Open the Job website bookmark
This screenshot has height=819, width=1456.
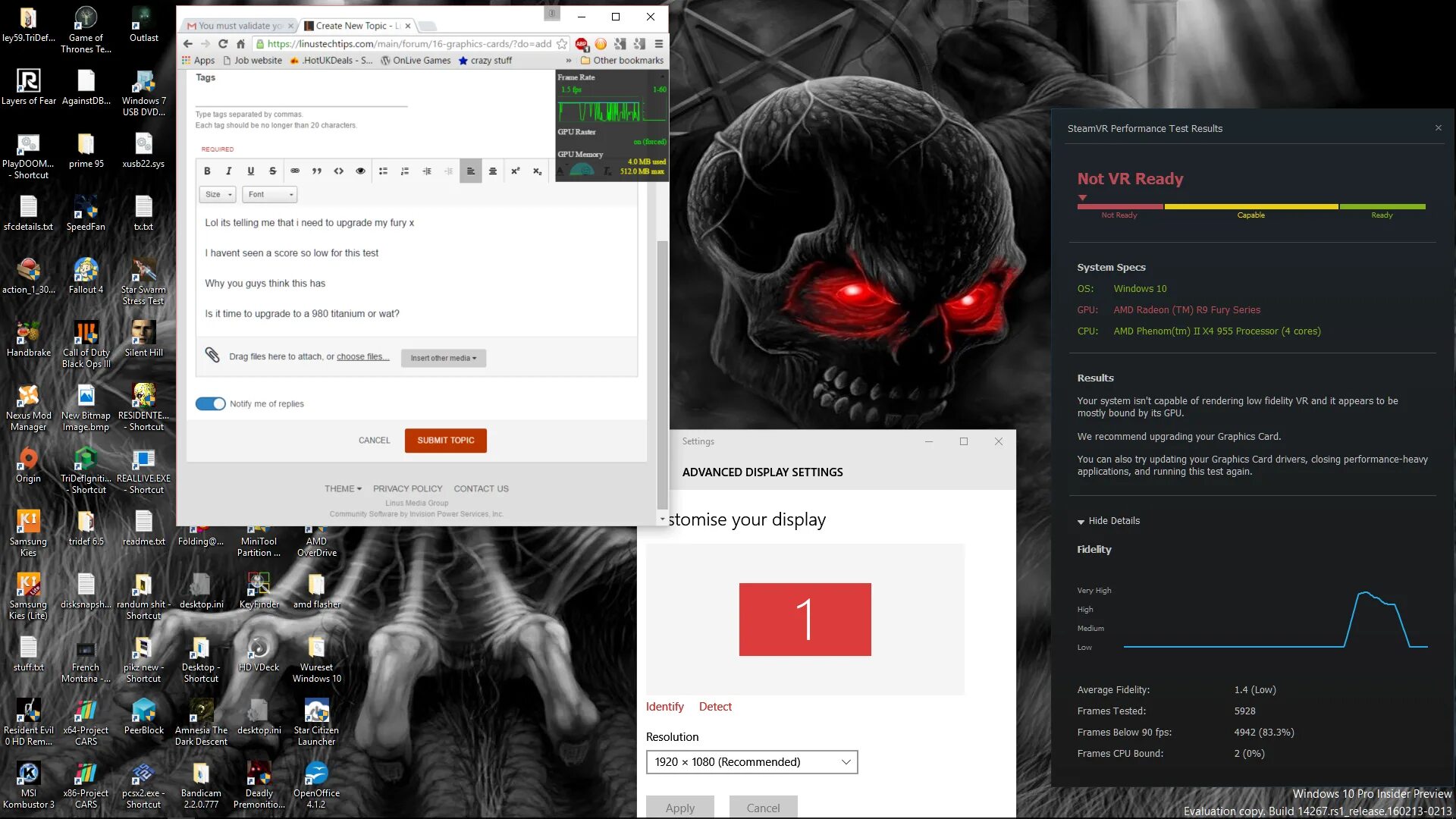(x=252, y=61)
